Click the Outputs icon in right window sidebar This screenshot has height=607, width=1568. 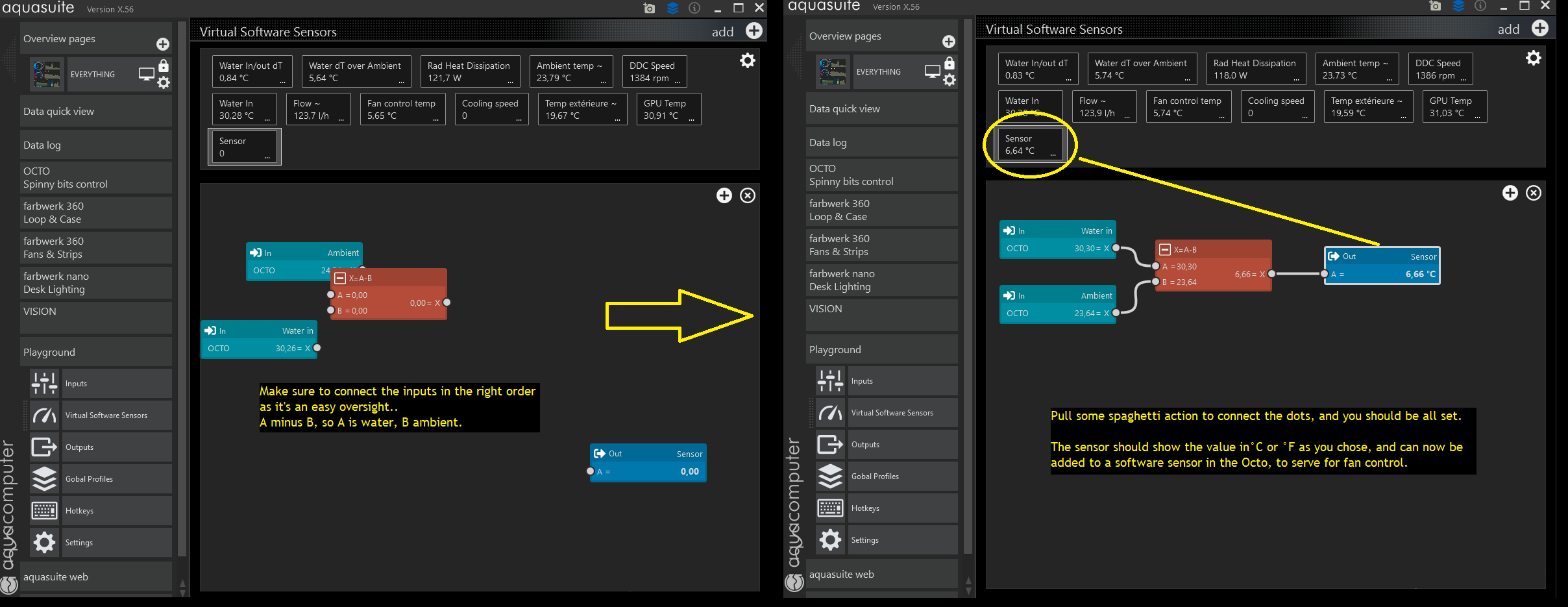point(831,445)
